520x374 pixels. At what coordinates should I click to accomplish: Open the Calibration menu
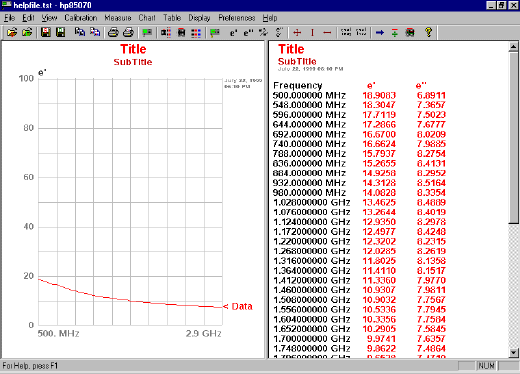(x=81, y=18)
